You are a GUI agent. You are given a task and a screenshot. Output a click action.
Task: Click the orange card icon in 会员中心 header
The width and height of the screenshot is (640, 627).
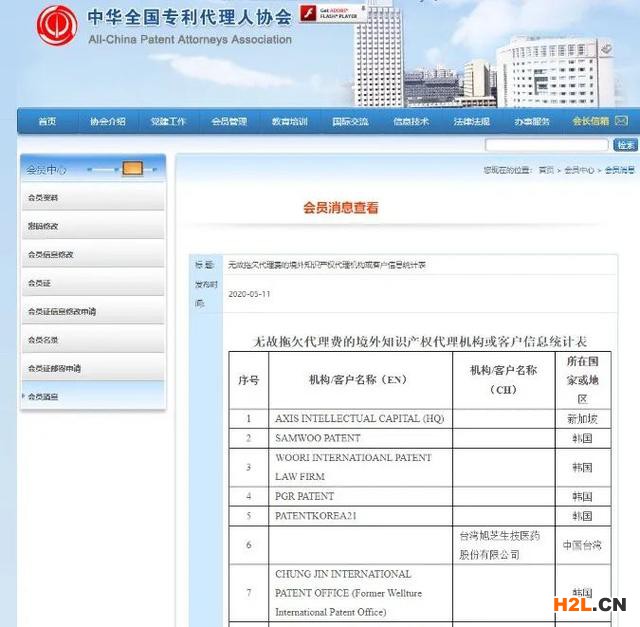coord(132,169)
